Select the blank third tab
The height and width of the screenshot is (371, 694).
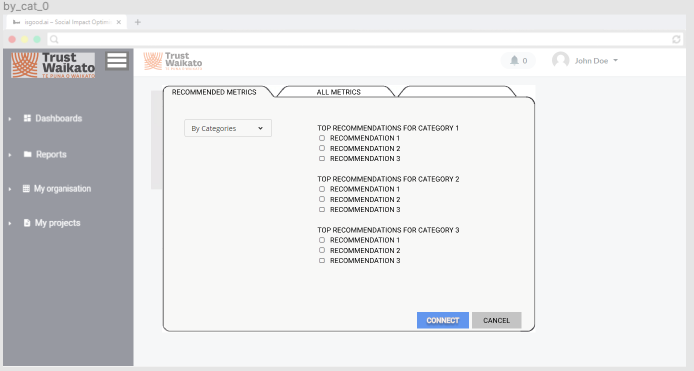click(x=457, y=92)
